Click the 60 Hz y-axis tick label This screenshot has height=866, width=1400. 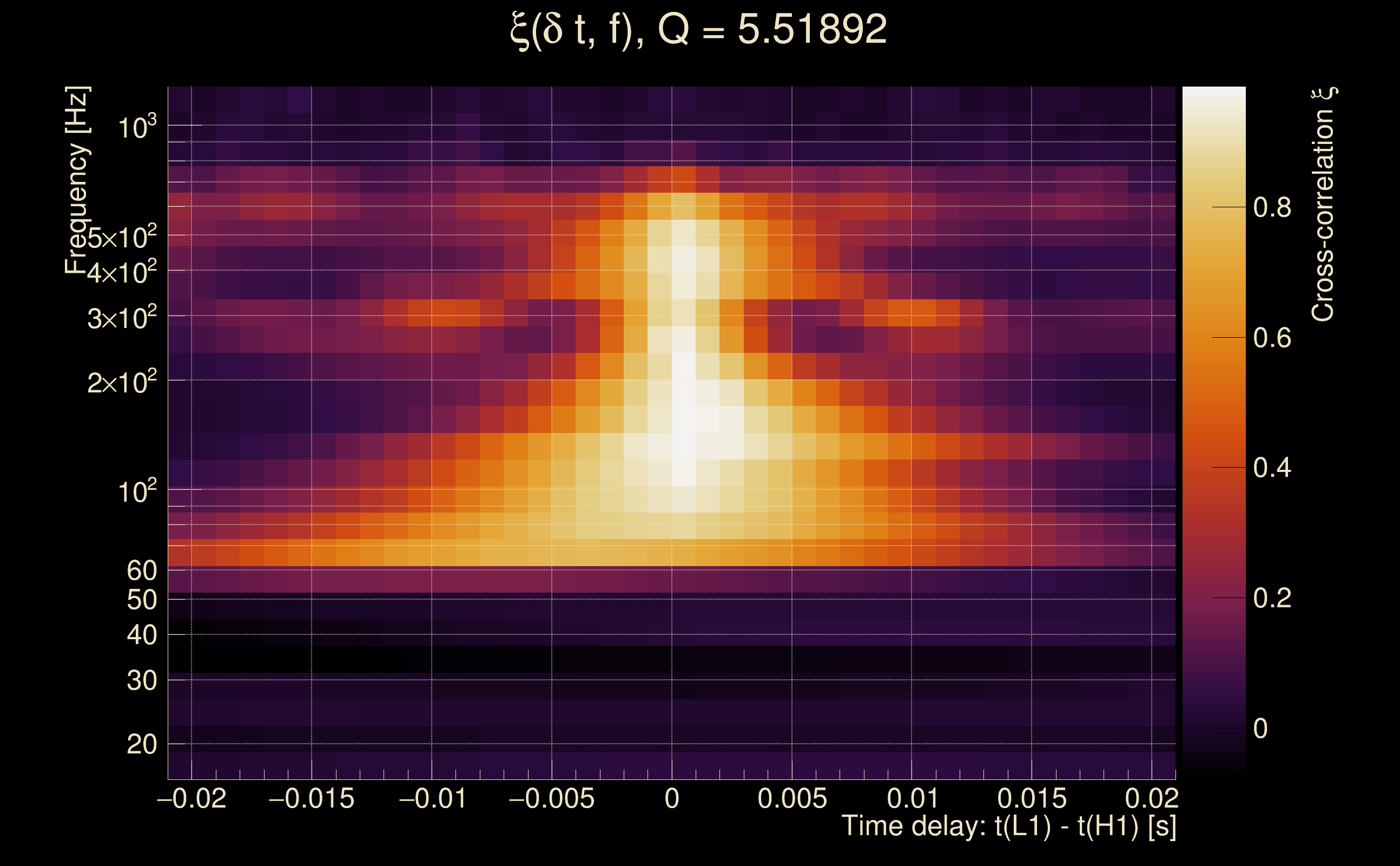coord(141,570)
